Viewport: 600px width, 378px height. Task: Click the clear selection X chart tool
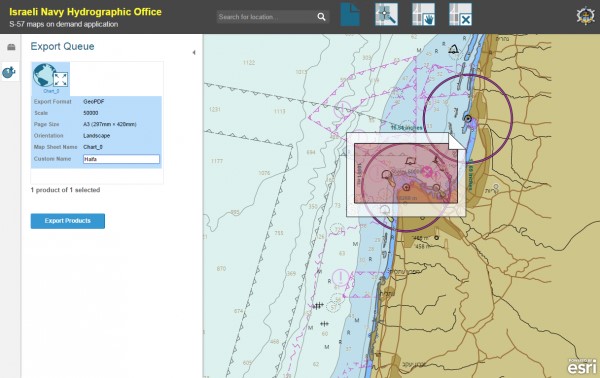pos(460,15)
